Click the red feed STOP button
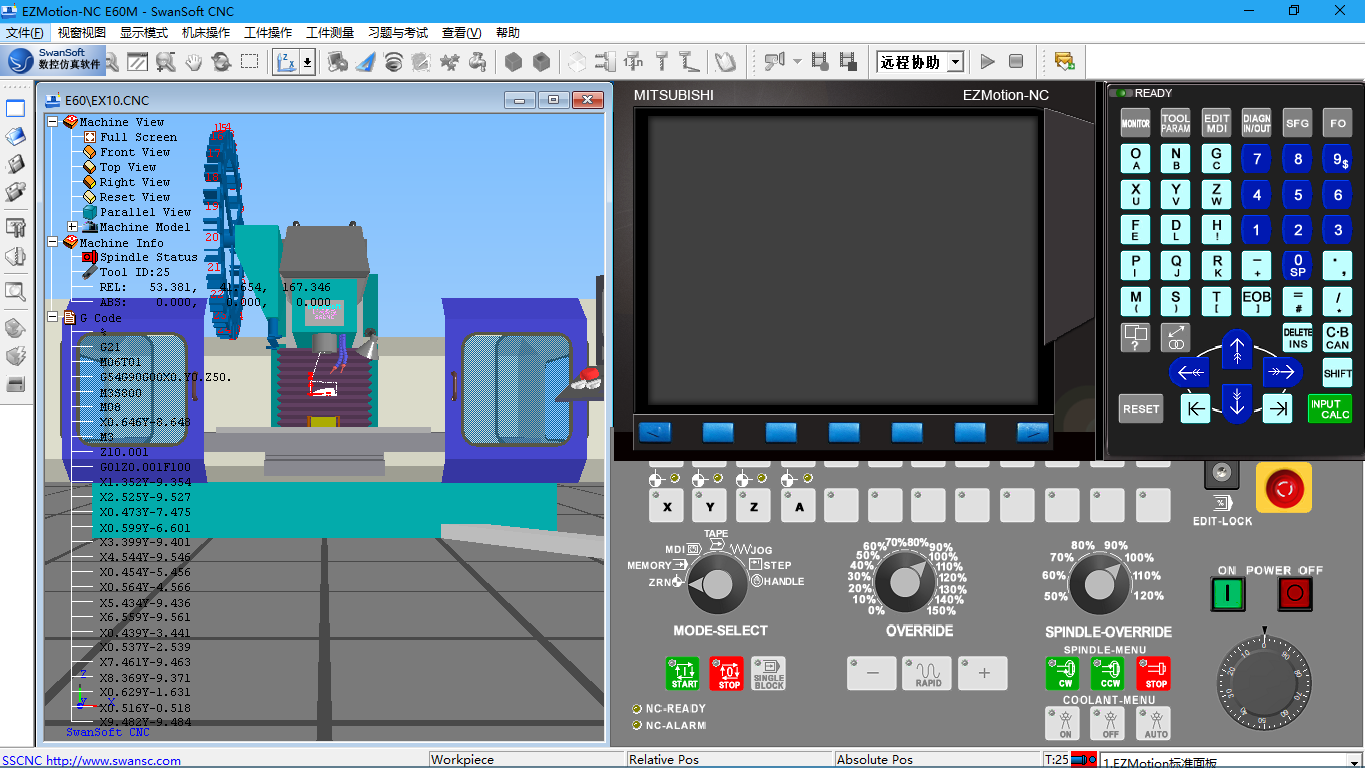1365x768 pixels. pos(727,673)
